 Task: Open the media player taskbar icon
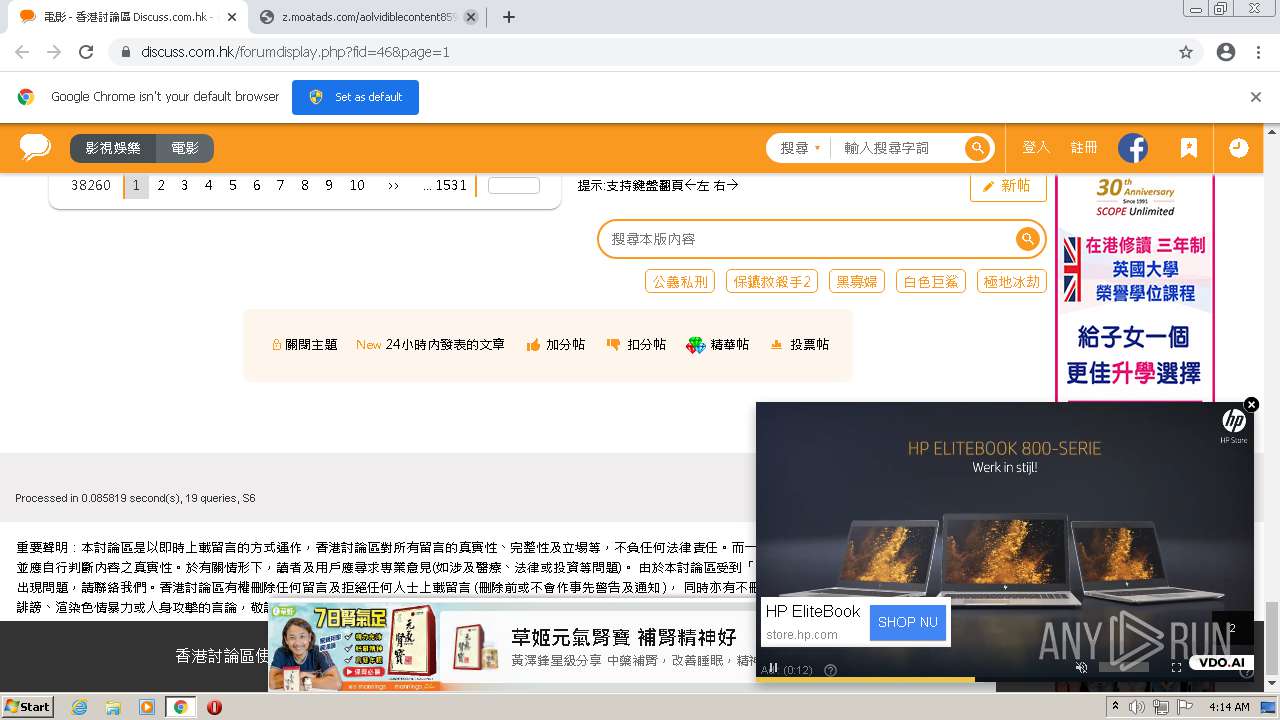point(147,707)
